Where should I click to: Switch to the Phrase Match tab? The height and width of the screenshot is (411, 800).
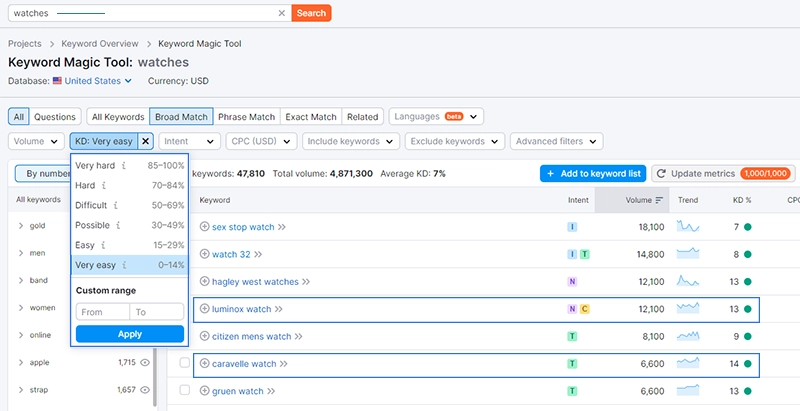(x=248, y=117)
